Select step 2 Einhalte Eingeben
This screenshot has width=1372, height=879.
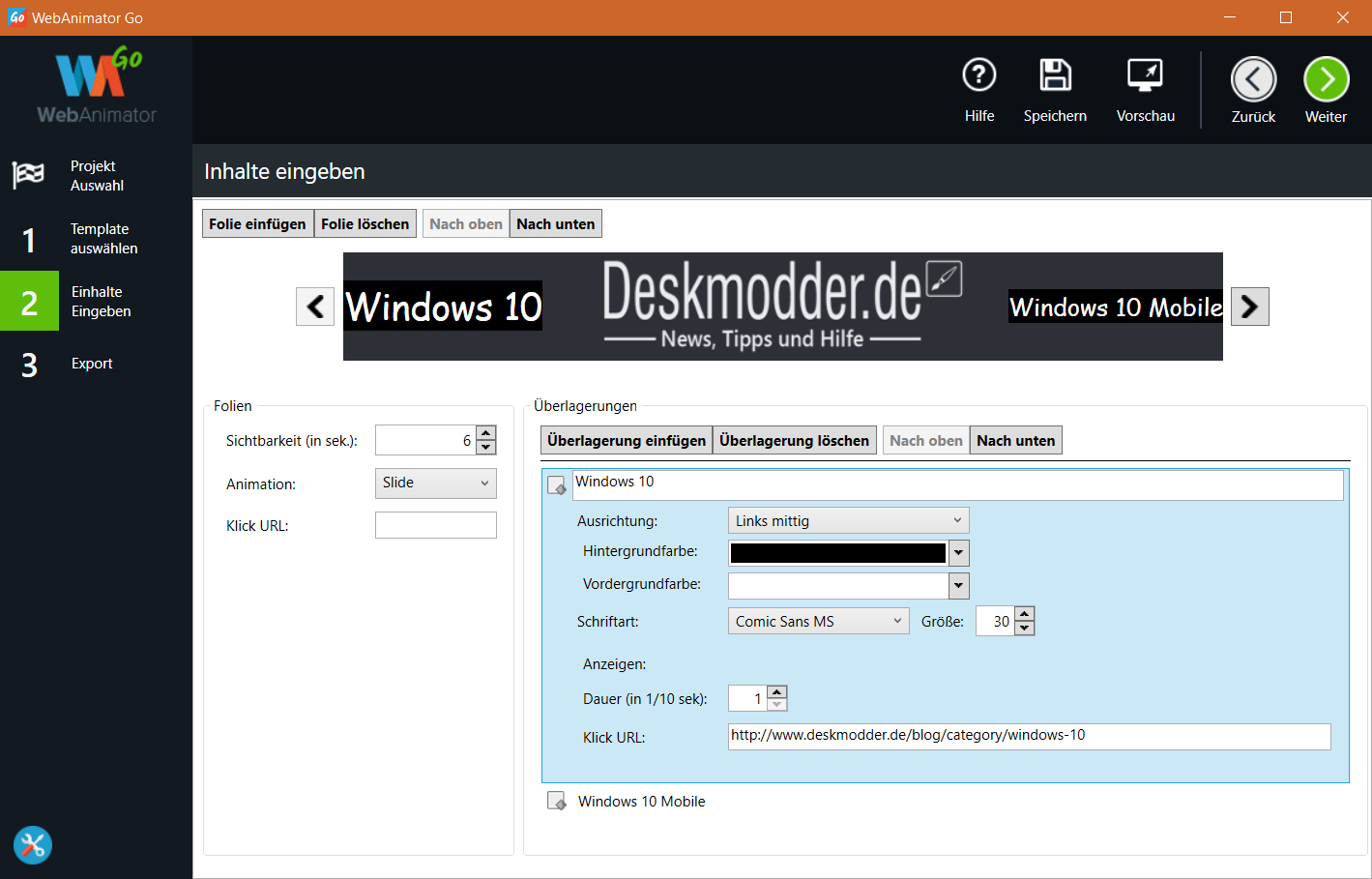pyautogui.click(x=96, y=301)
